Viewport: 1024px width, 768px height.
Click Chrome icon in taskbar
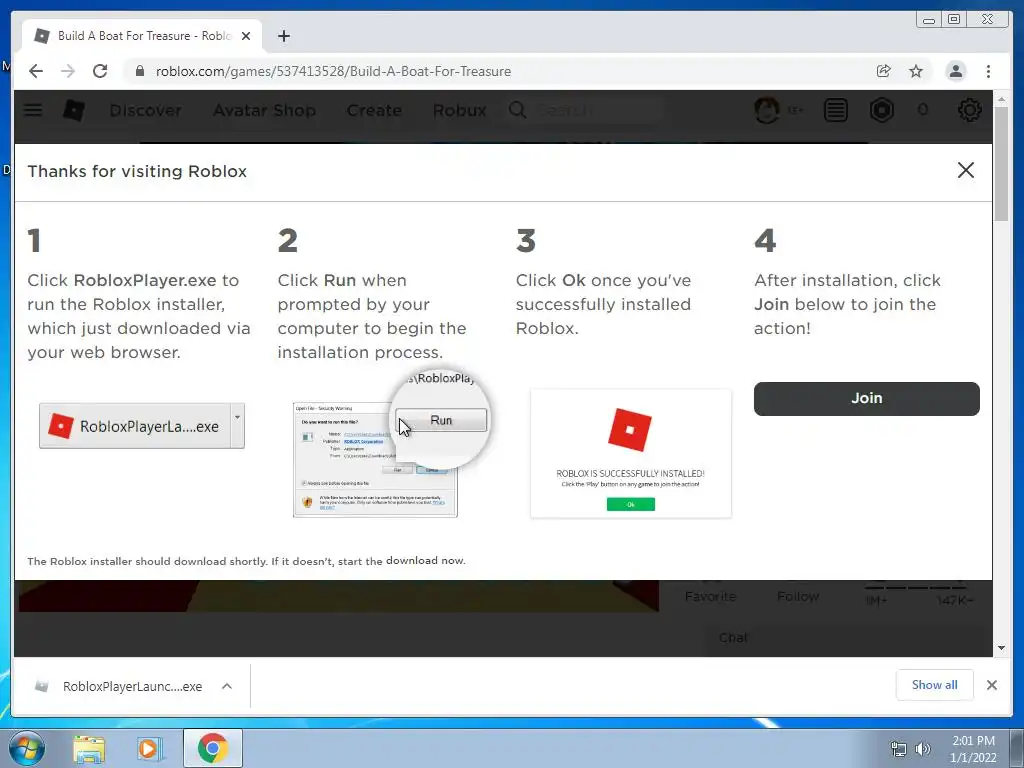click(x=213, y=748)
